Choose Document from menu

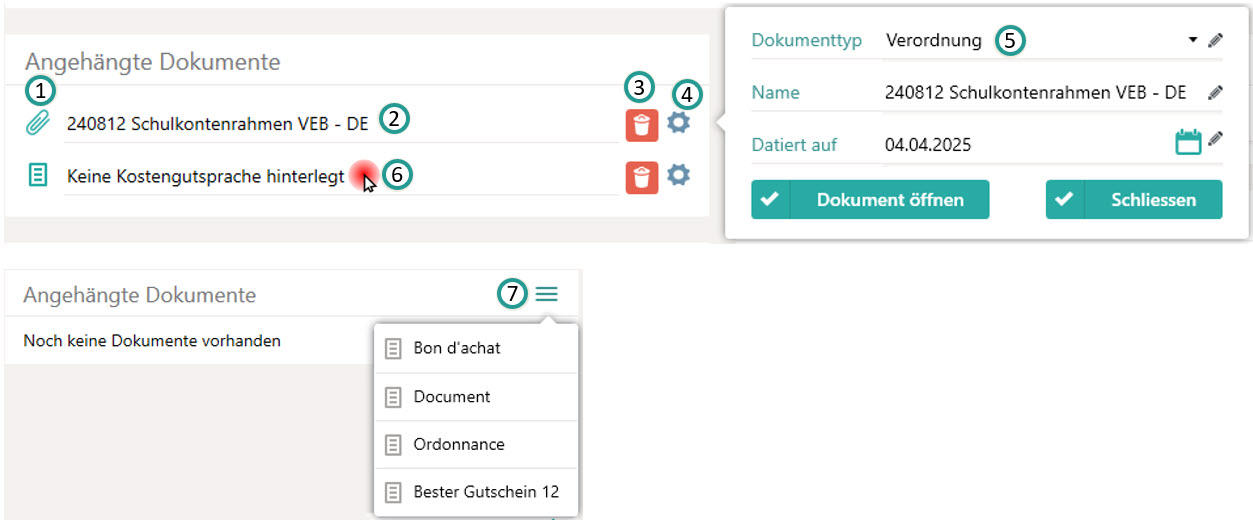(x=476, y=397)
